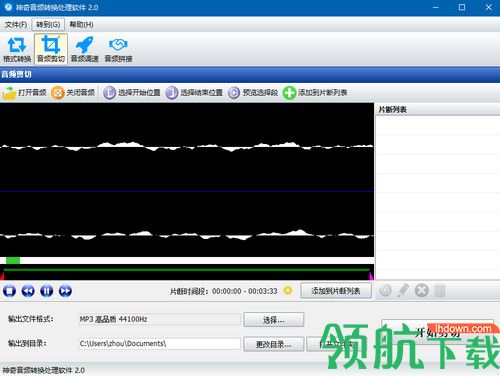The image size is (500, 376).
Task: Click the upper waveform channel display
Action: point(187,147)
